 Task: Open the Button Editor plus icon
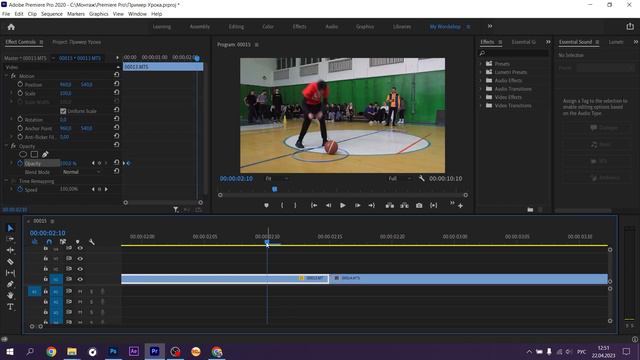coord(460,206)
